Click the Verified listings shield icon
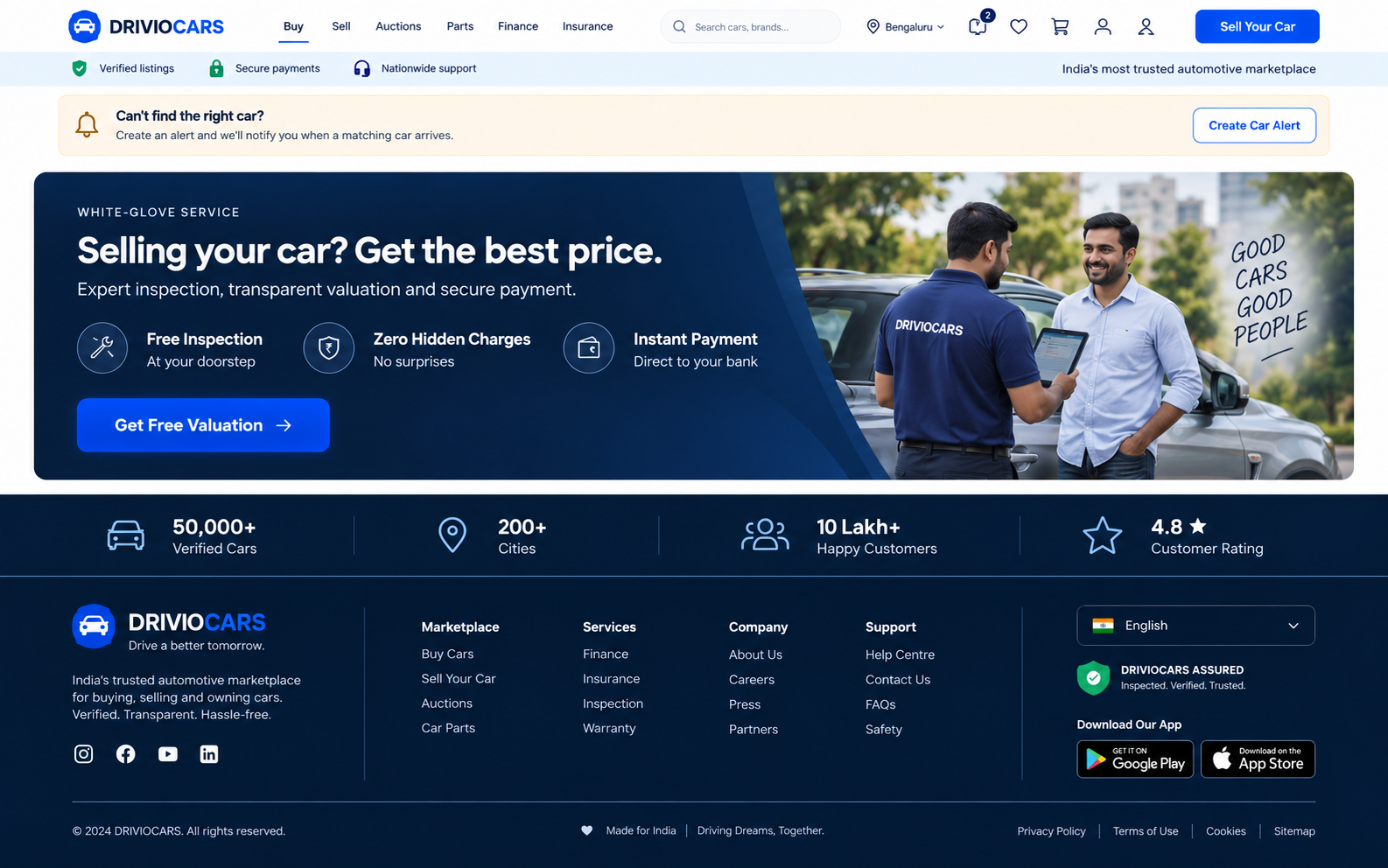 point(80,68)
